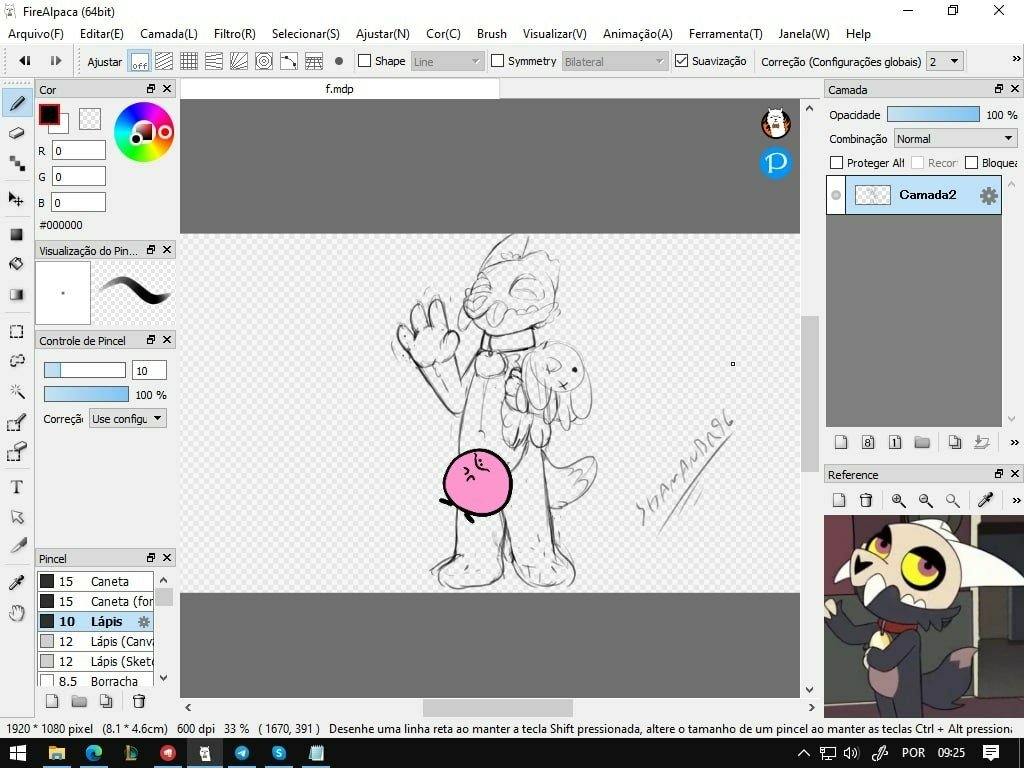Duplicate the layer in Camada panel

click(954, 442)
